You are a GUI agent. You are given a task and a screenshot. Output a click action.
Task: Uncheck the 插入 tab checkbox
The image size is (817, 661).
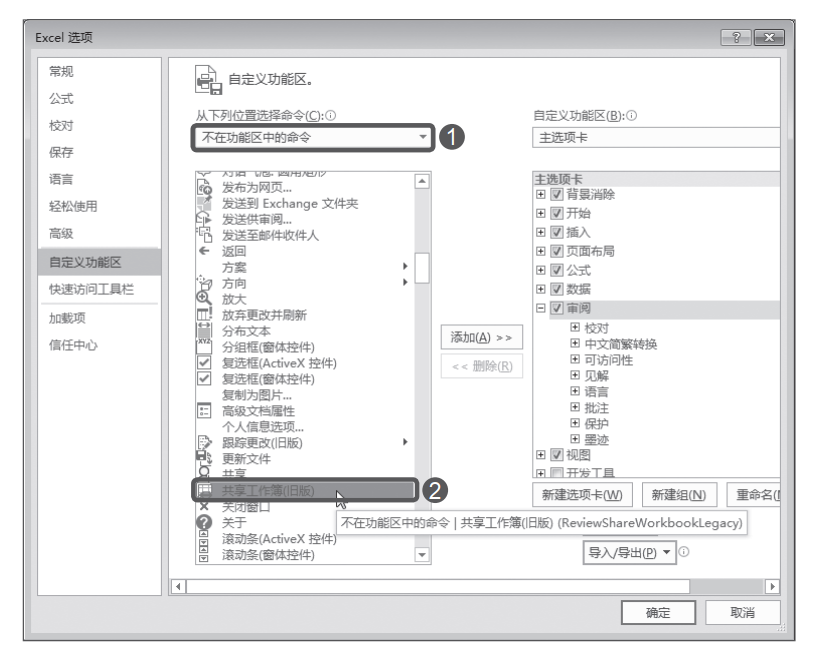pyautogui.click(x=557, y=232)
